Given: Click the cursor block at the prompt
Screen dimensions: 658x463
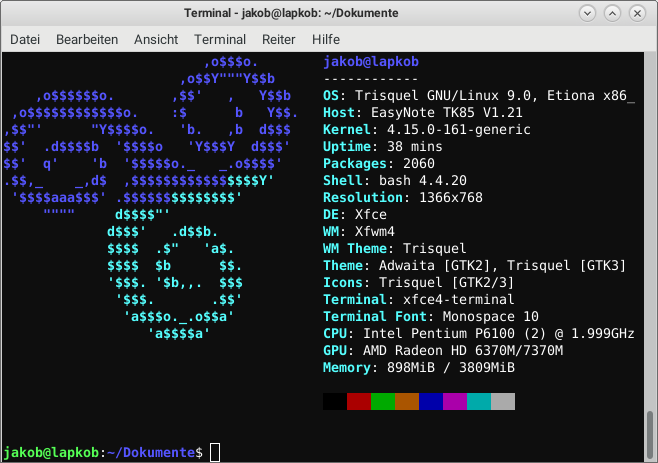Looking at the screenshot, I should tap(215, 453).
